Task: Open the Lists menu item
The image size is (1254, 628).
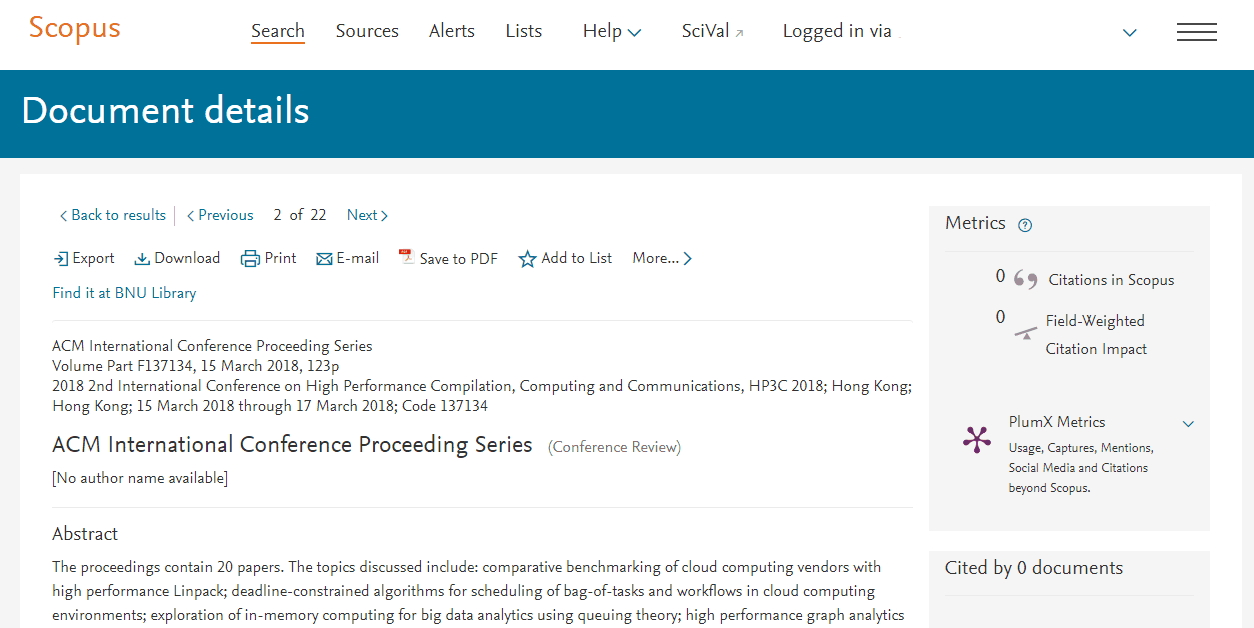Action: point(523,32)
